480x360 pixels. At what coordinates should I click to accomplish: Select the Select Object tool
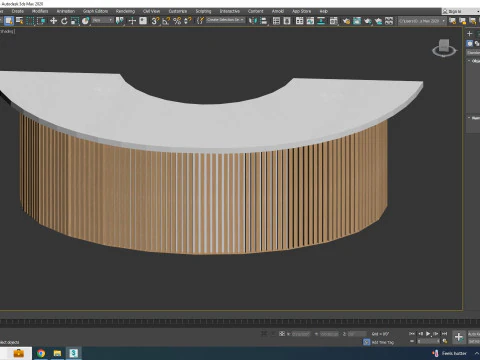(x=9, y=21)
